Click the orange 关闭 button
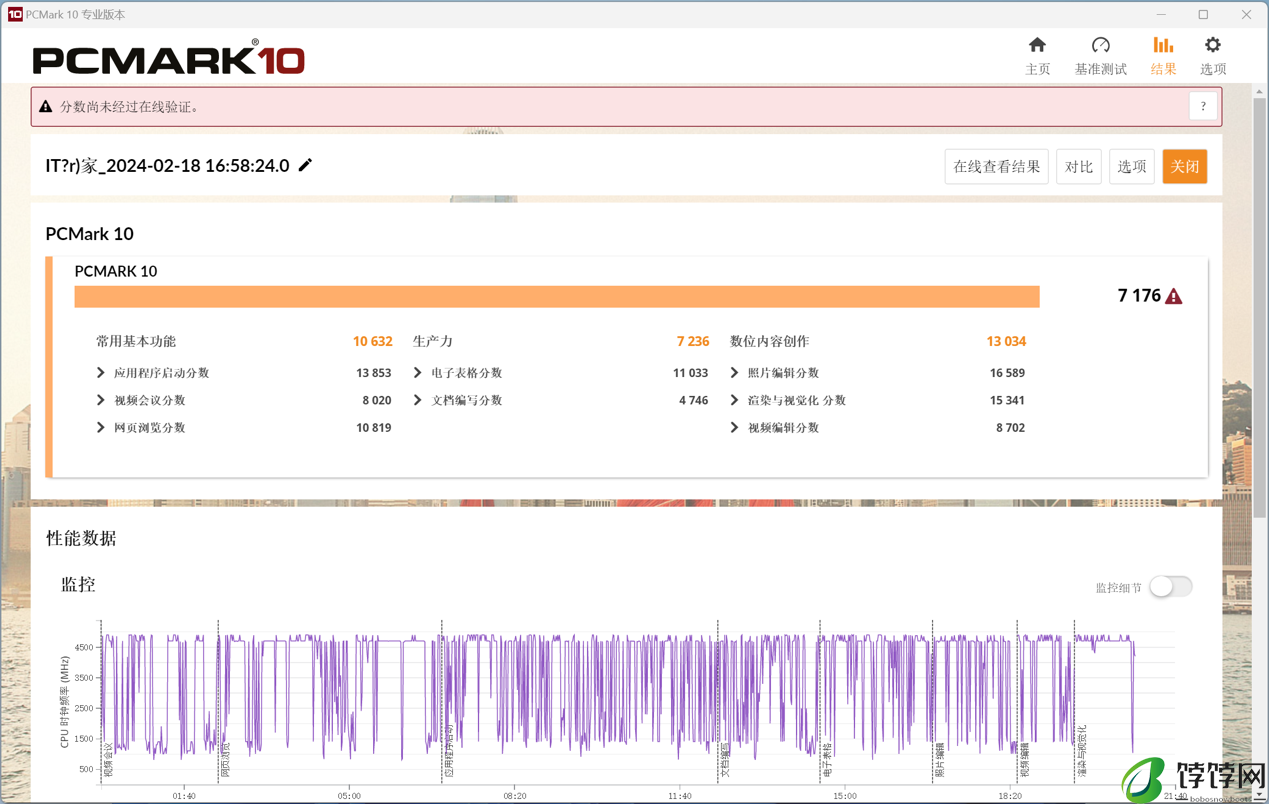The height and width of the screenshot is (804, 1269). 1185,167
